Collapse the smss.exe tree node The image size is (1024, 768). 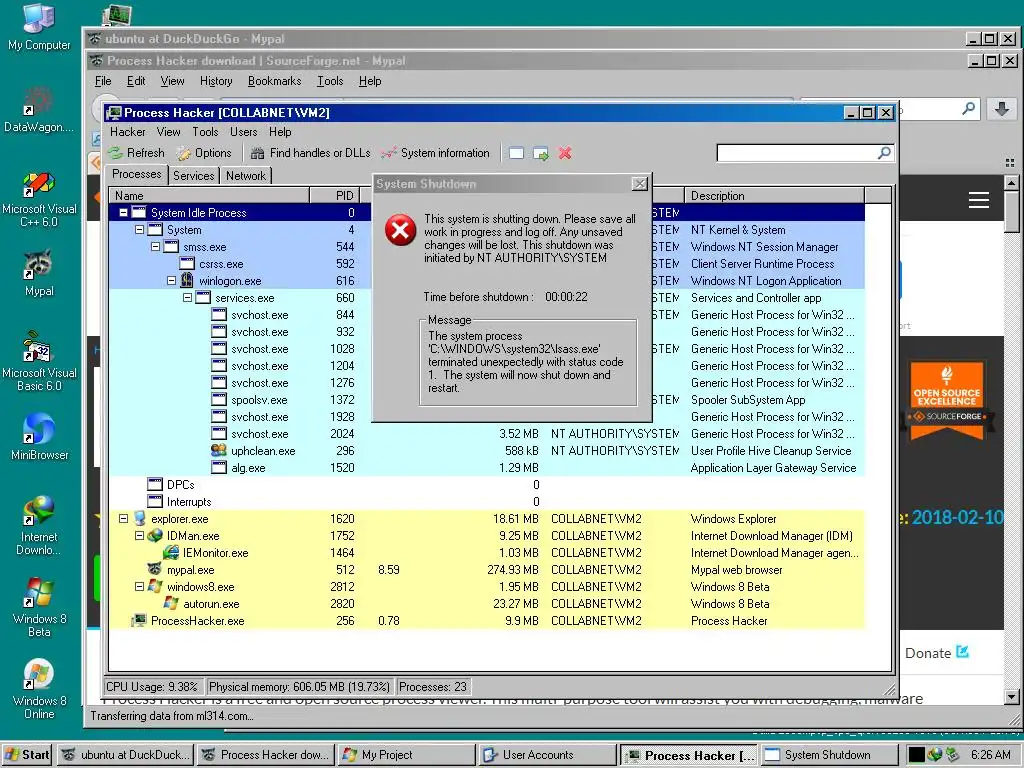coord(155,247)
